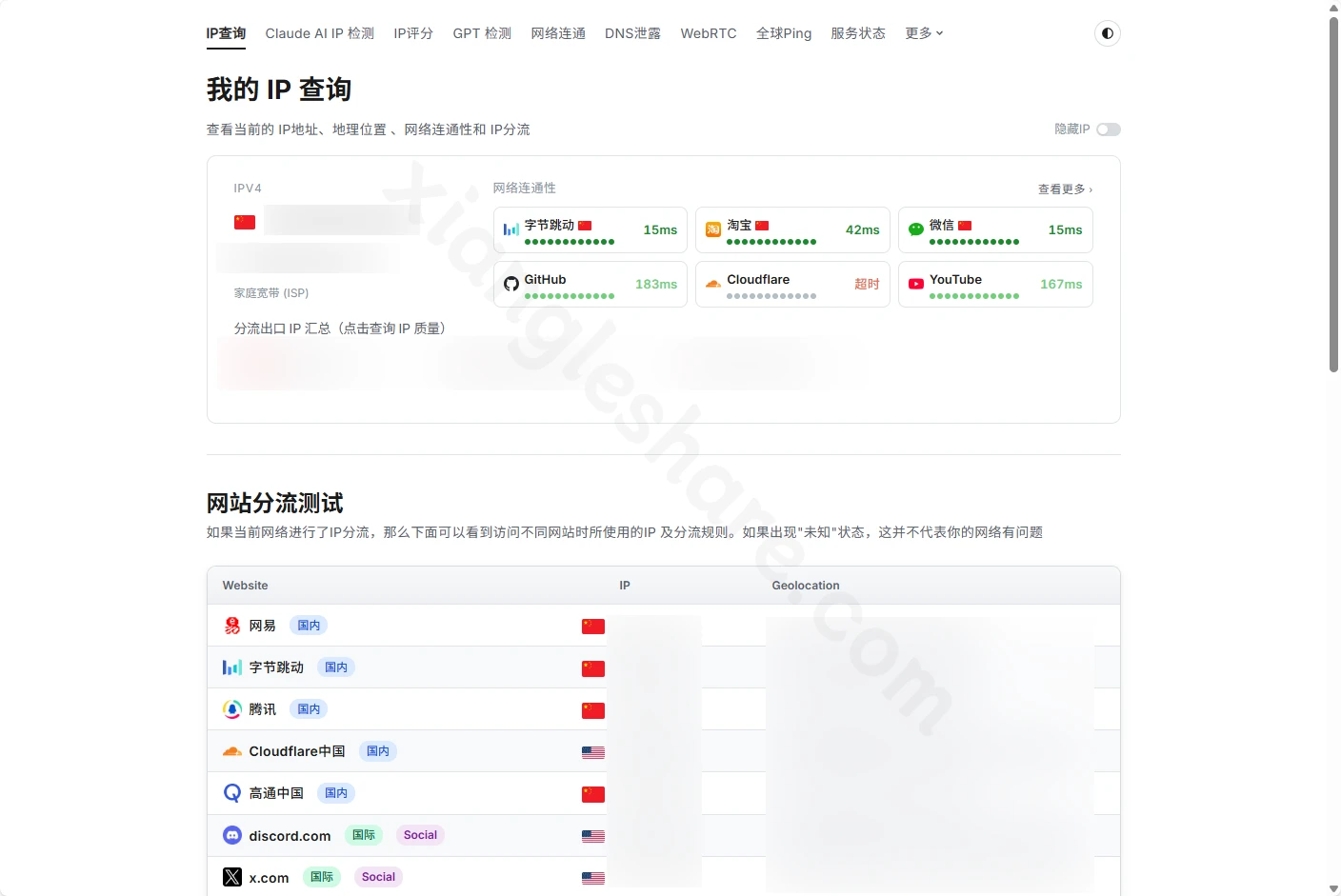Click the Social tag in discord.com row
The height and width of the screenshot is (896, 1341).
(x=420, y=835)
